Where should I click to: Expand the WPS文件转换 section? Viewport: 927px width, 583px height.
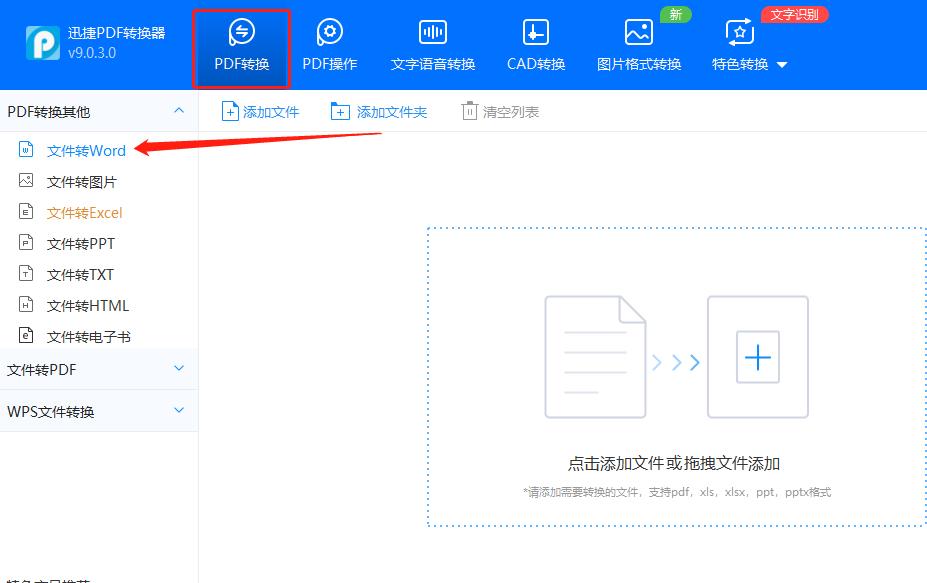(95, 411)
